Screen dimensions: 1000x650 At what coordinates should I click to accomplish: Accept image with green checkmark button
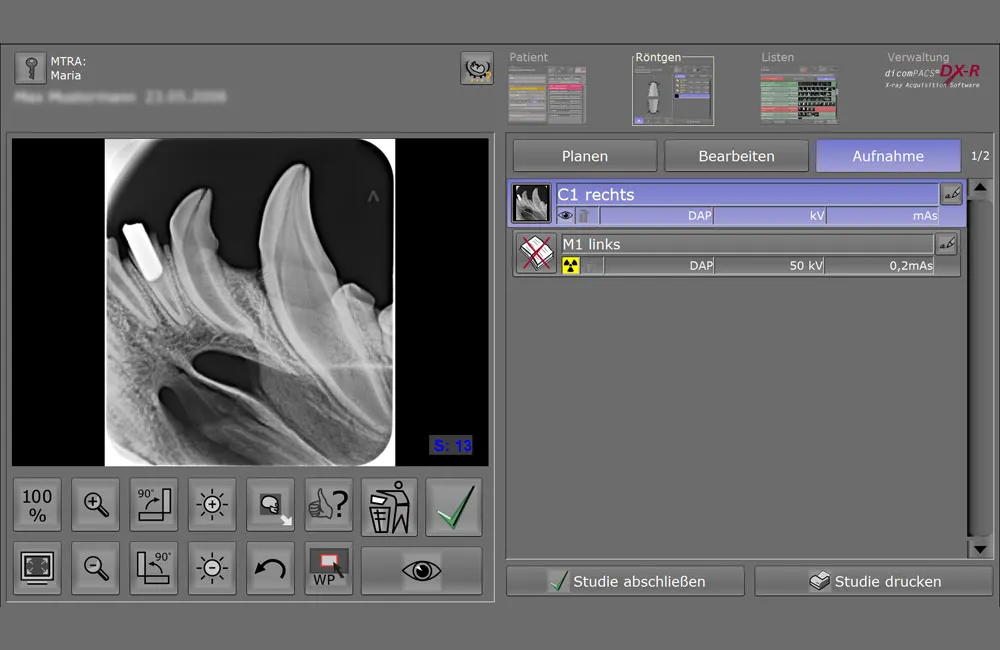coord(453,506)
